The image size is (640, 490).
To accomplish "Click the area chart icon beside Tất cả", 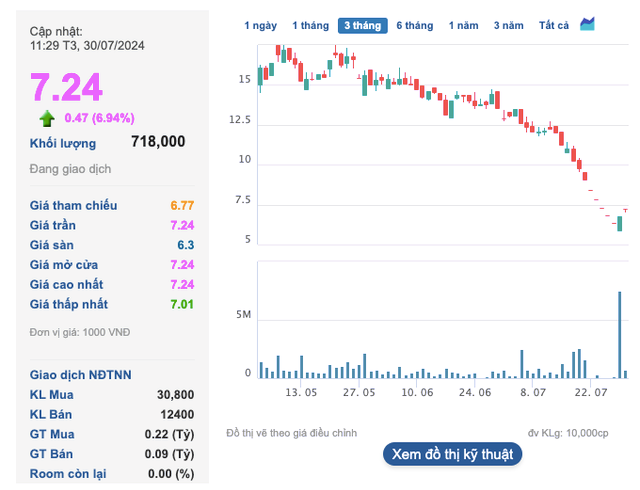I will click(x=588, y=24).
